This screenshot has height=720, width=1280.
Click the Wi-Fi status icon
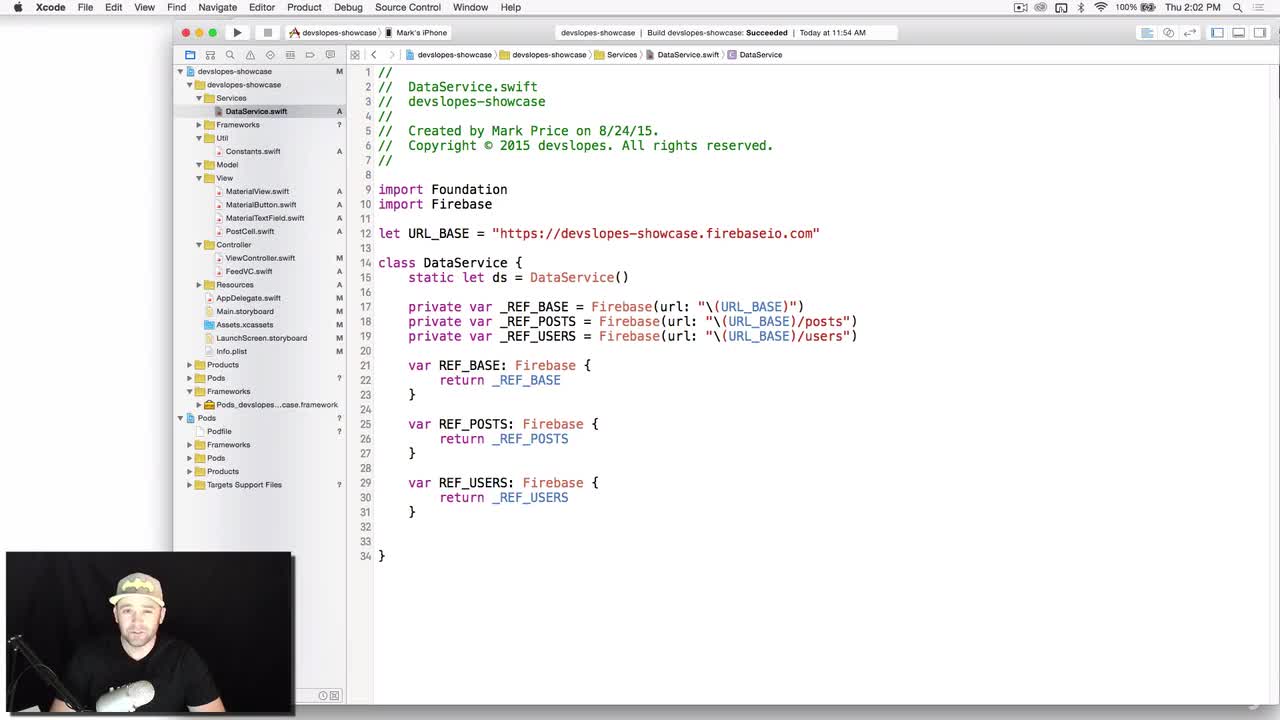(1101, 7)
